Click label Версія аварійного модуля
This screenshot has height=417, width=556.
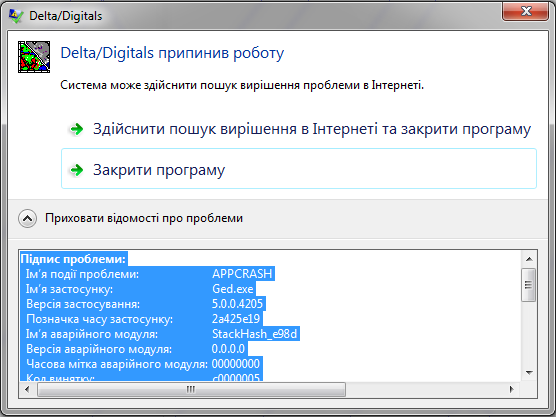(99, 349)
